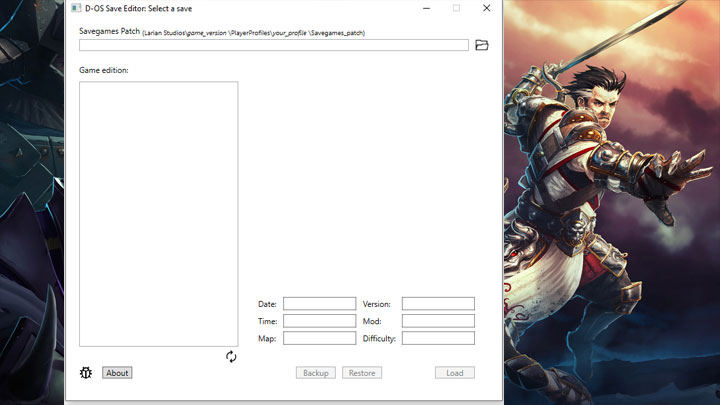Click the 'Game edition:' label

pos(104,70)
